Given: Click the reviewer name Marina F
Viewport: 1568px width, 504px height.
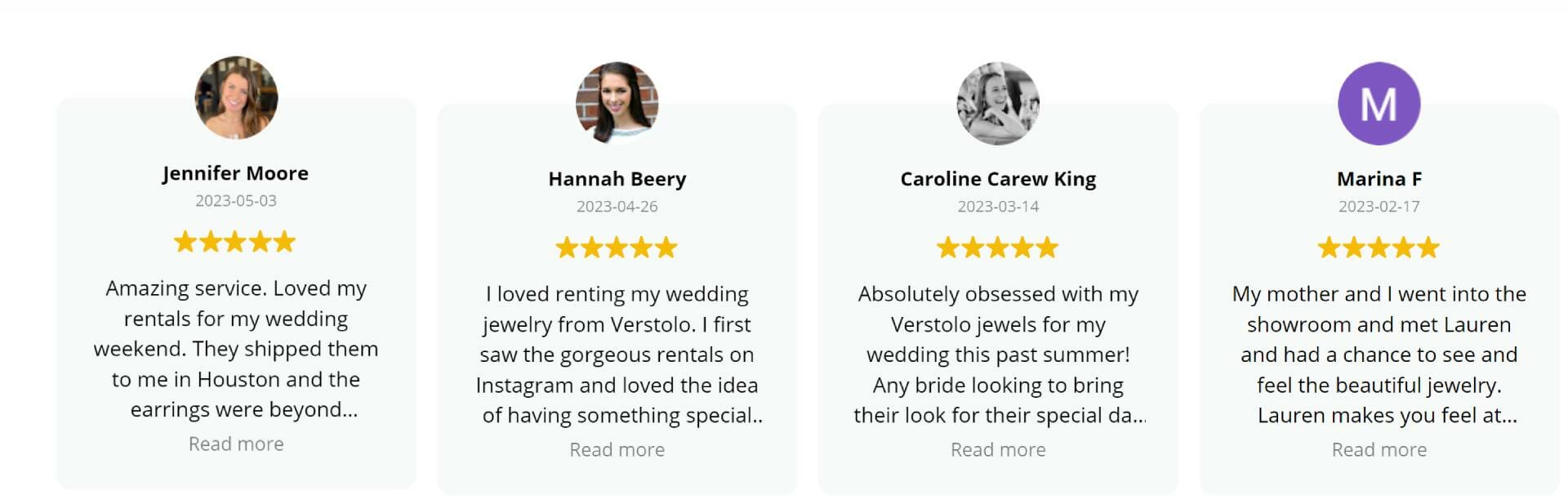Looking at the screenshot, I should [1379, 179].
